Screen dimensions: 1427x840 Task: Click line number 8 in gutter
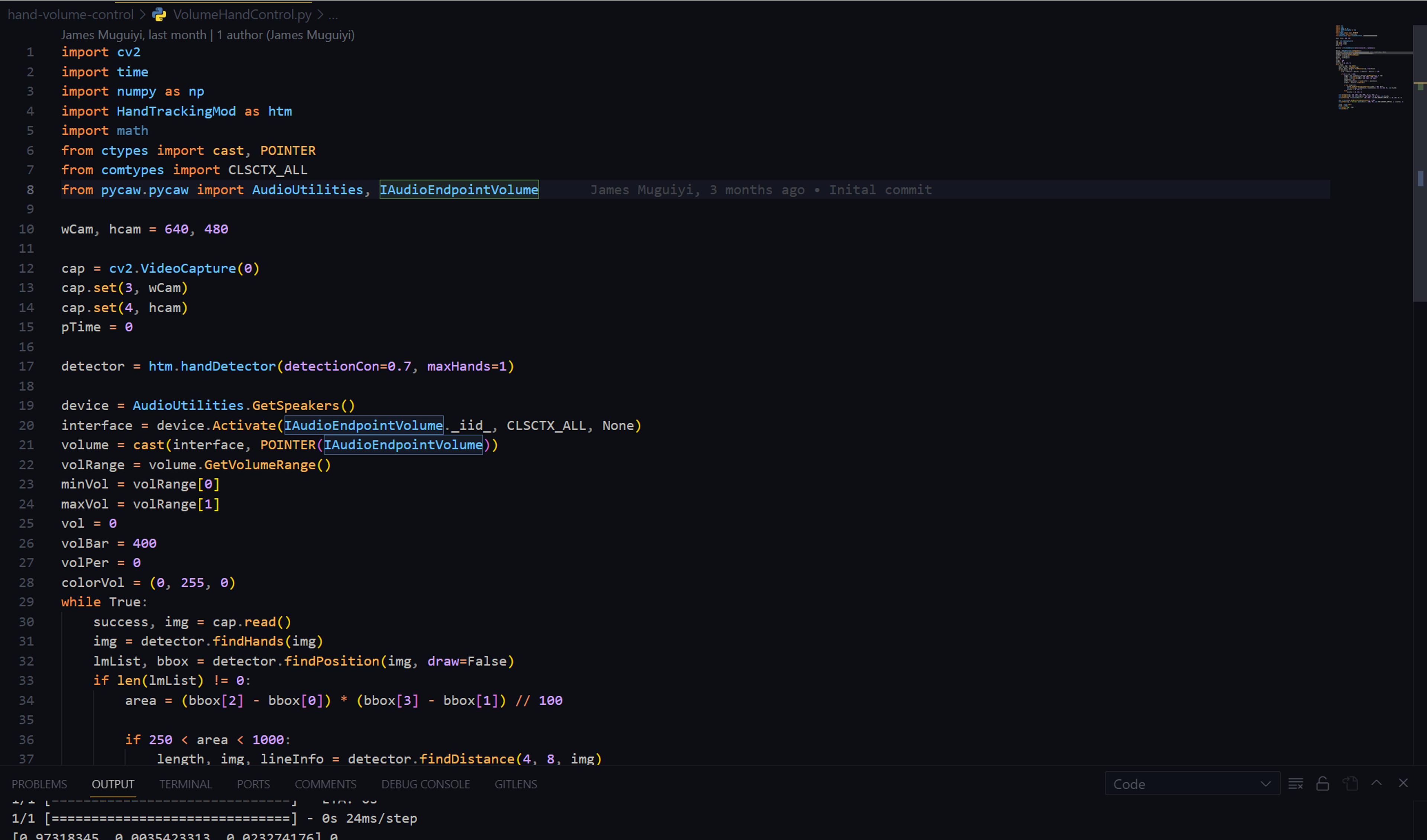[x=30, y=190]
